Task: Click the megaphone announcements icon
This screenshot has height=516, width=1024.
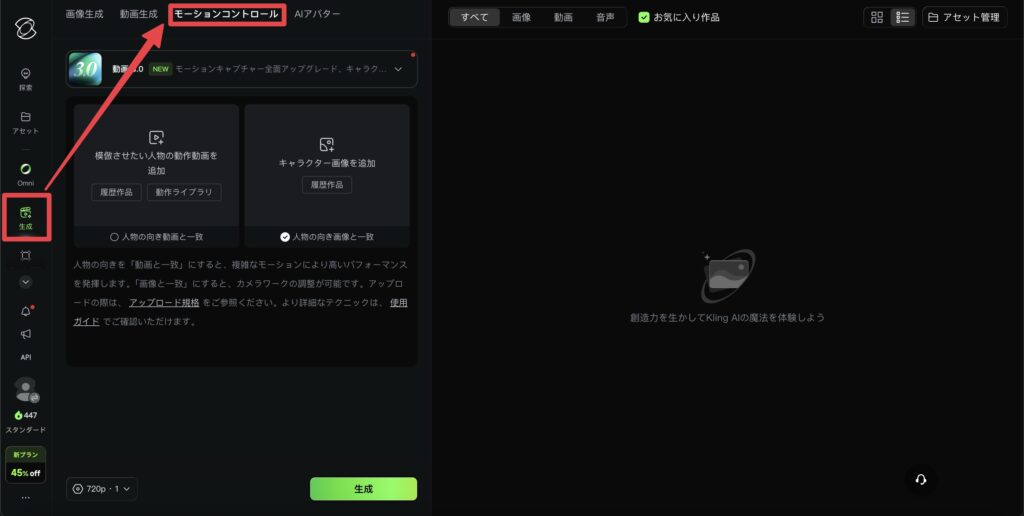Action: [26, 334]
